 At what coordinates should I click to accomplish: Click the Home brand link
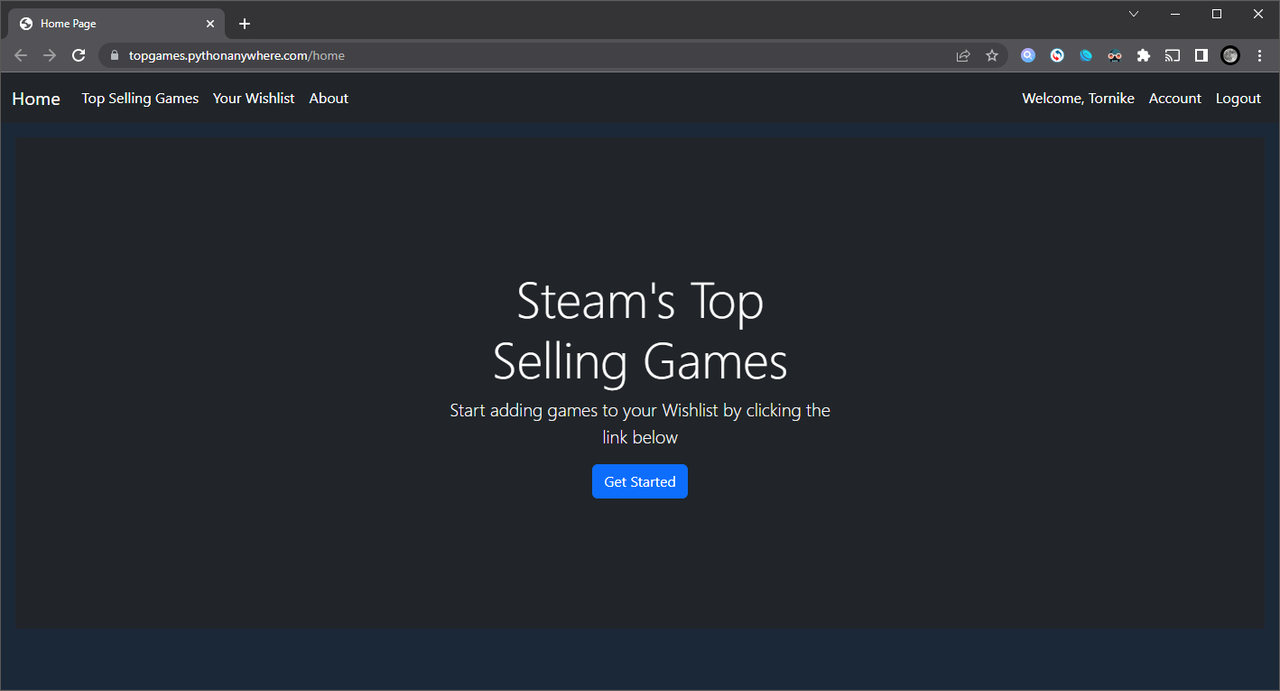click(x=36, y=99)
